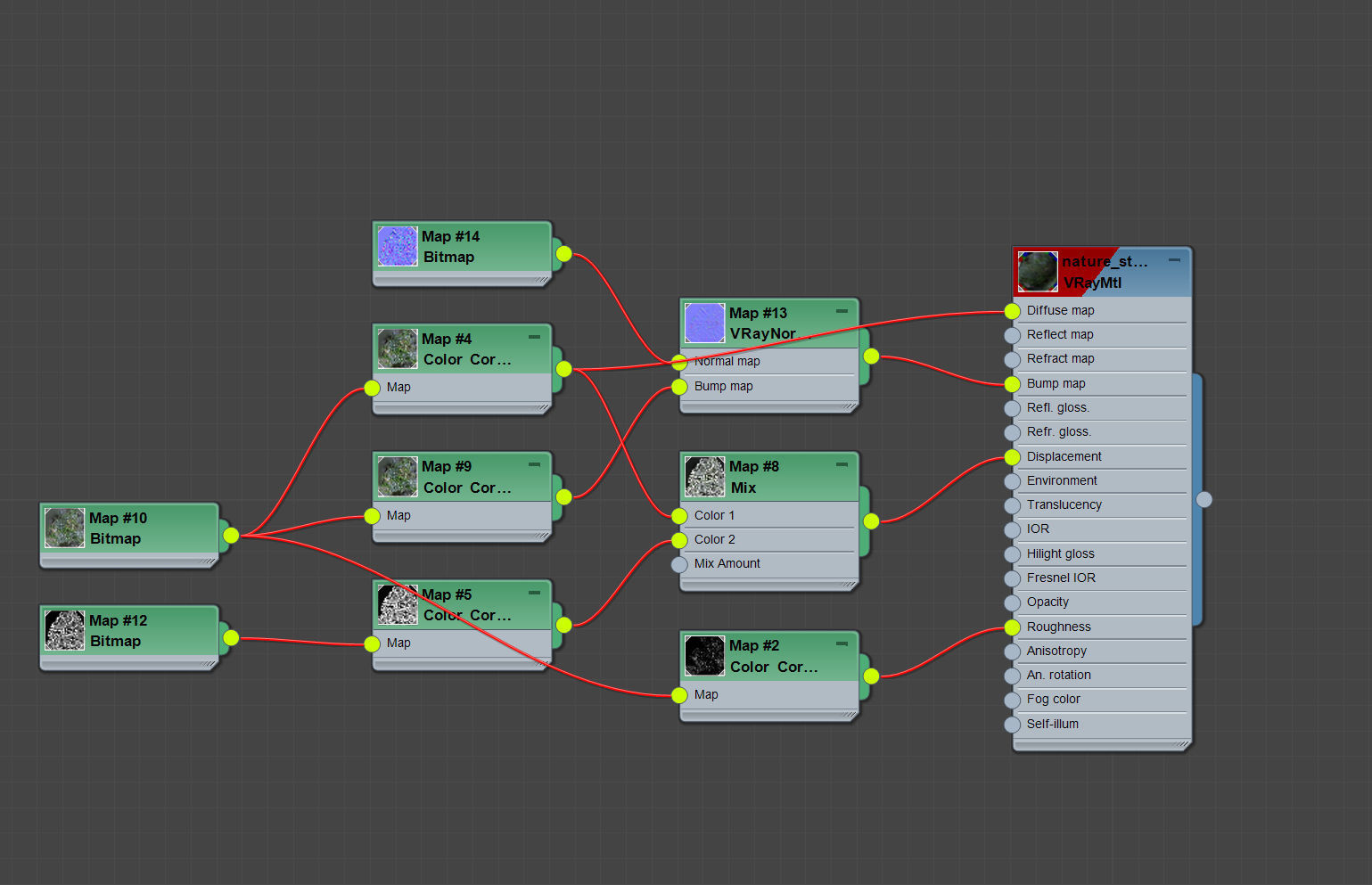The image size is (1372, 885).
Task: Click the Mix Amount input socket
Action: tap(679, 564)
